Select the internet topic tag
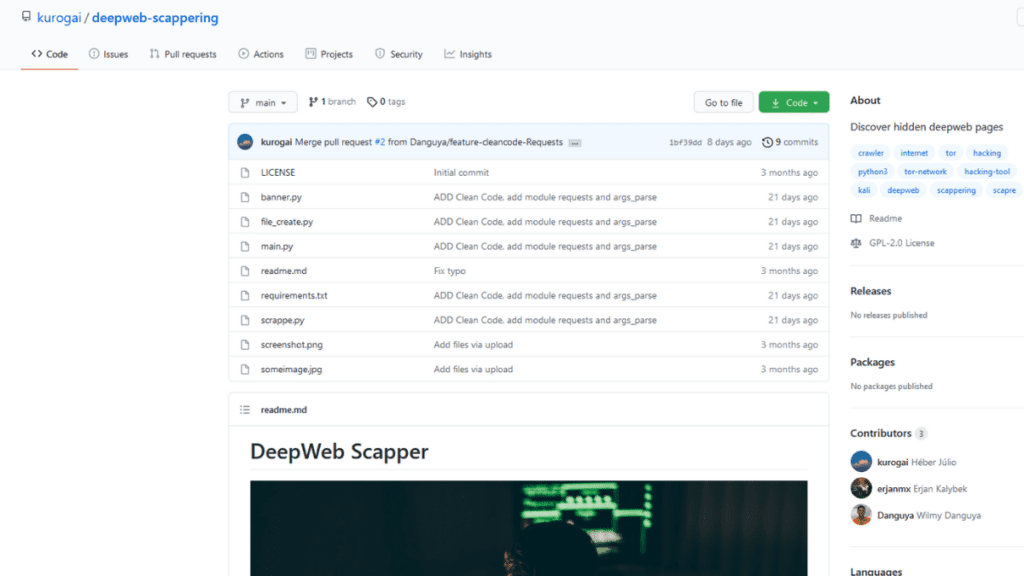The width and height of the screenshot is (1024, 576). click(x=914, y=153)
